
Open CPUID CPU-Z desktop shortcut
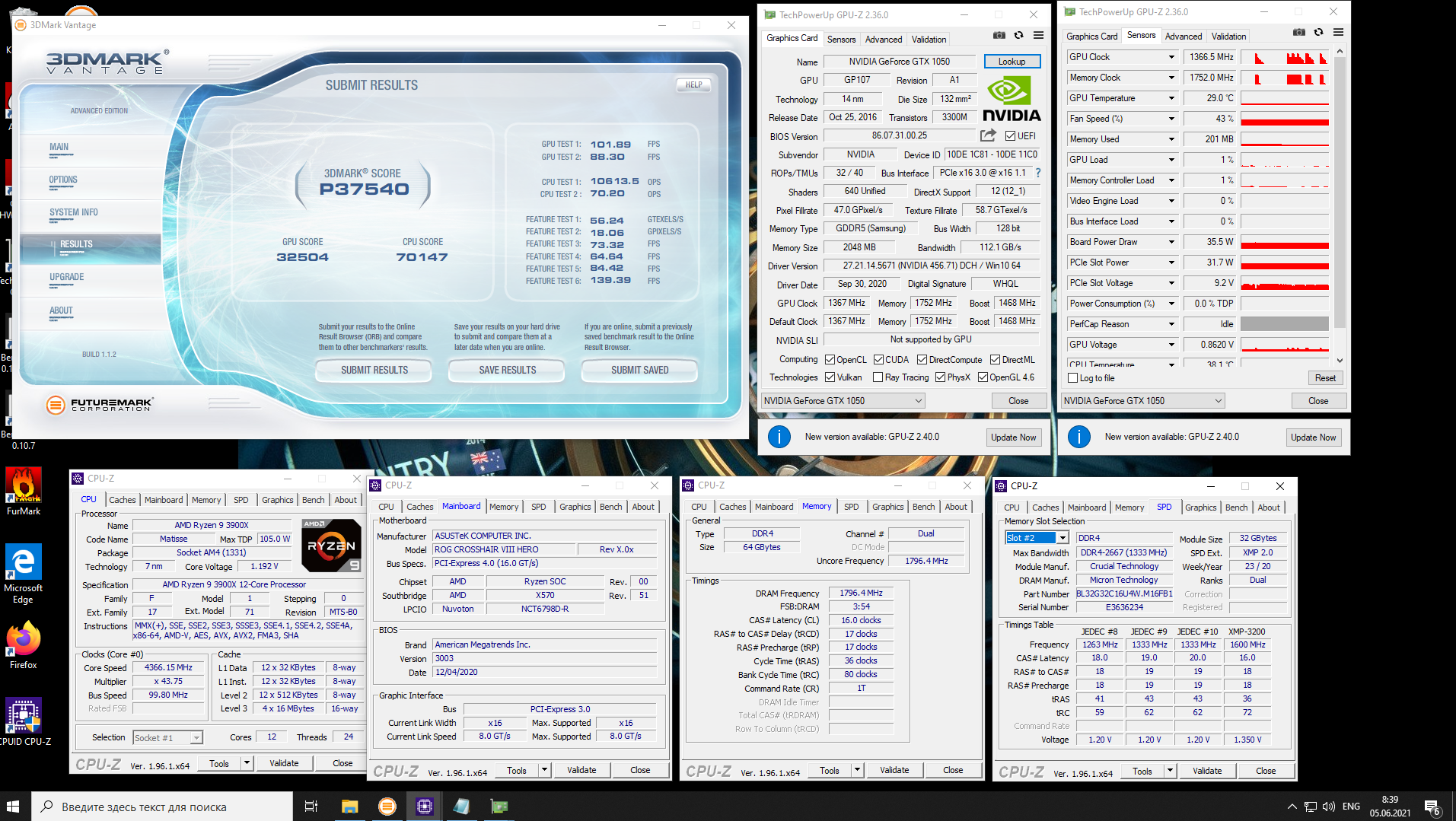pyautogui.click(x=24, y=721)
